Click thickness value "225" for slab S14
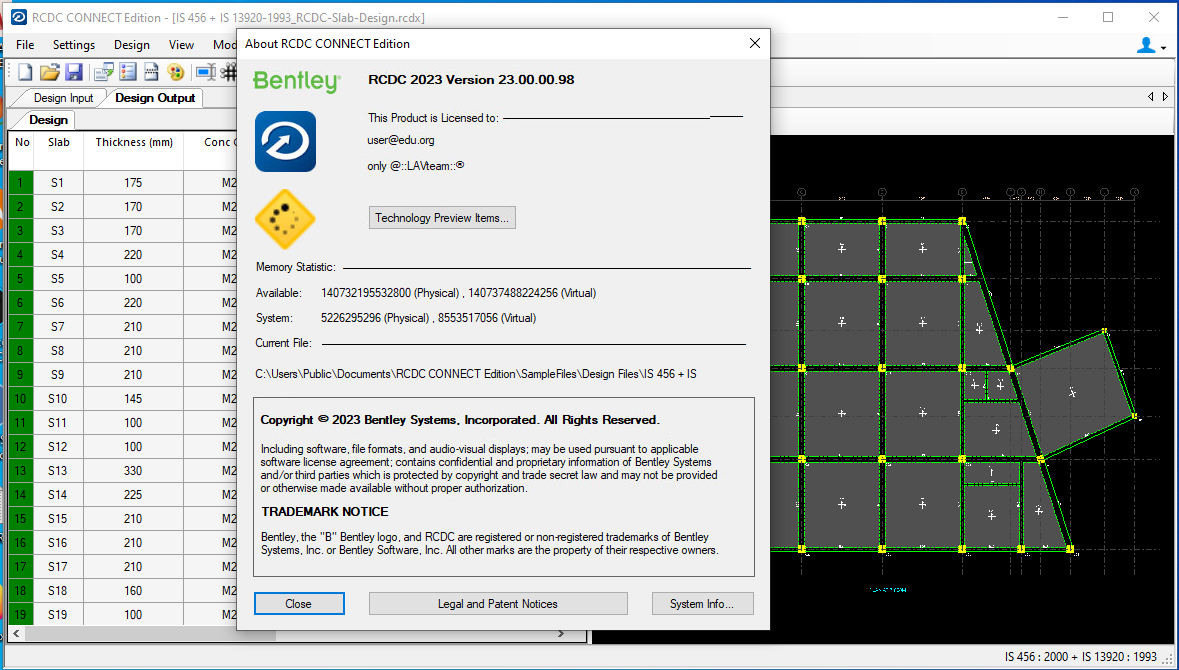This screenshot has width=1179, height=670. pyautogui.click(x=133, y=495)
